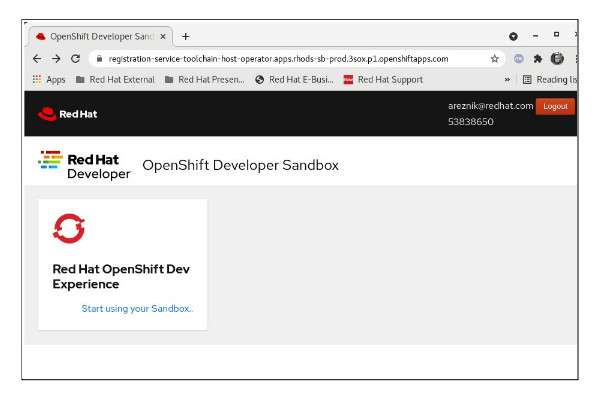600x400 pixels.
Task: Follow the Start using your Sandbox link
Action: pos(137,308)
